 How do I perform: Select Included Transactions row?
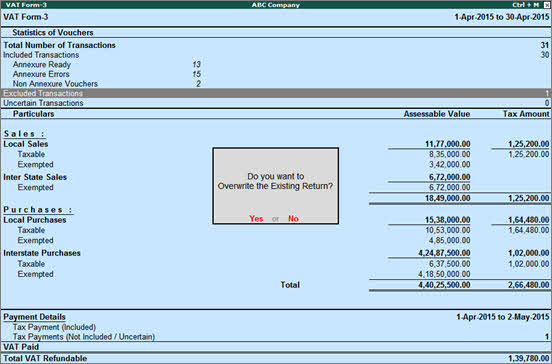pyautogui.click(x=276, y=55)
